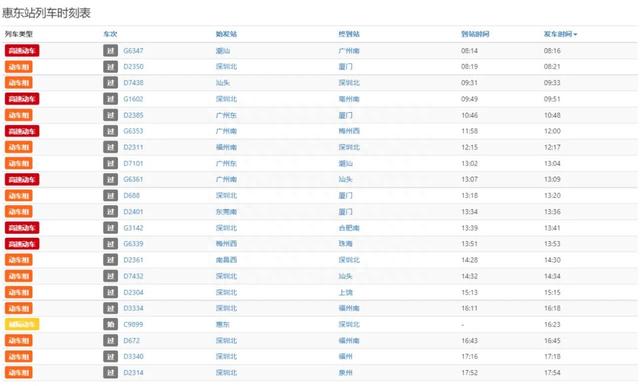Click the red 高速动车 tag in the G3142 row
This screenshot has height=386, width=640.
coord(22,228)
